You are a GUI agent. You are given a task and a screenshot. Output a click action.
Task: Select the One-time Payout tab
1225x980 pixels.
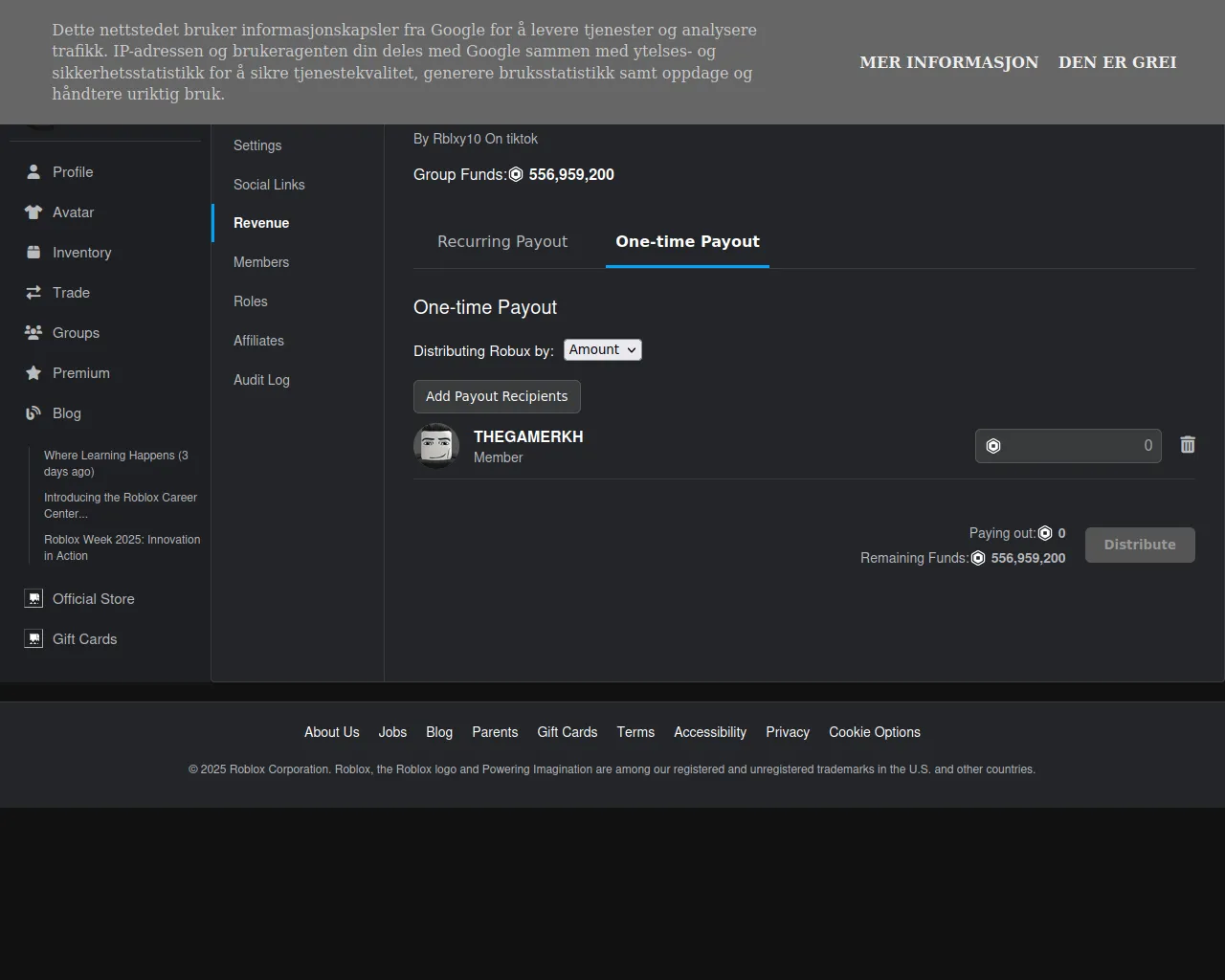[687, 242]
